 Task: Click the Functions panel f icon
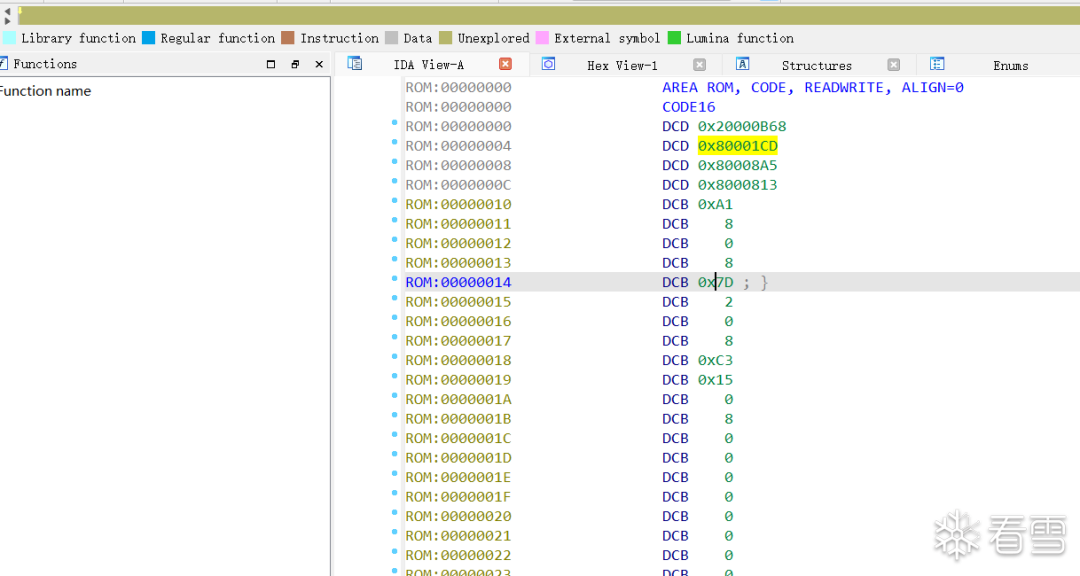click(4, 63)
